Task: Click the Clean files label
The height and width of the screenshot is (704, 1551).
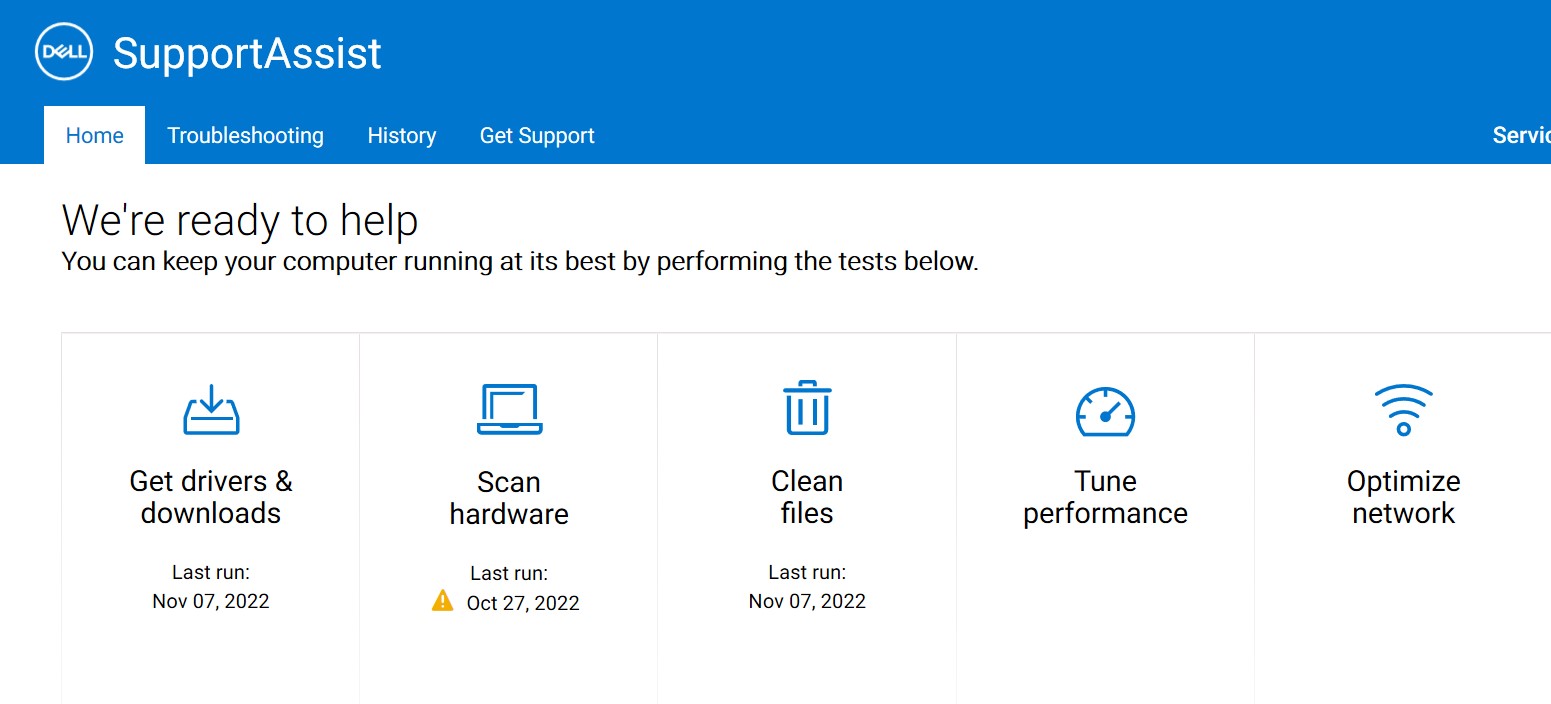Action: point(807,497)
